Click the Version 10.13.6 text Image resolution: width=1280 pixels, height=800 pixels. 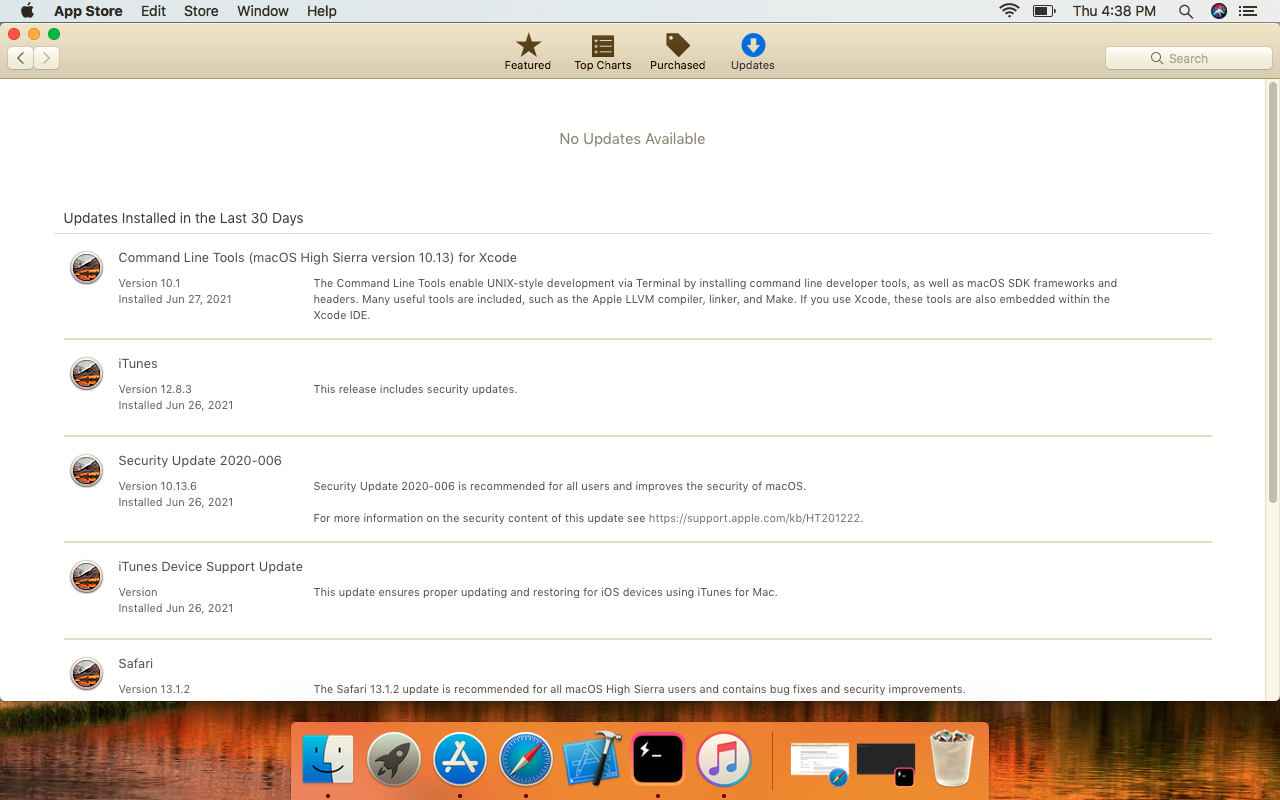pos(157,486)
